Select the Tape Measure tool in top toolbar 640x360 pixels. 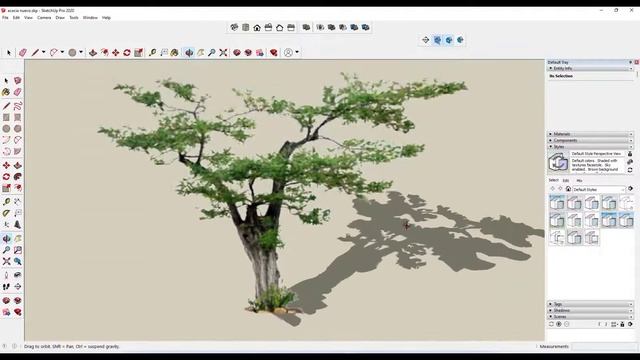pos(152,53)
